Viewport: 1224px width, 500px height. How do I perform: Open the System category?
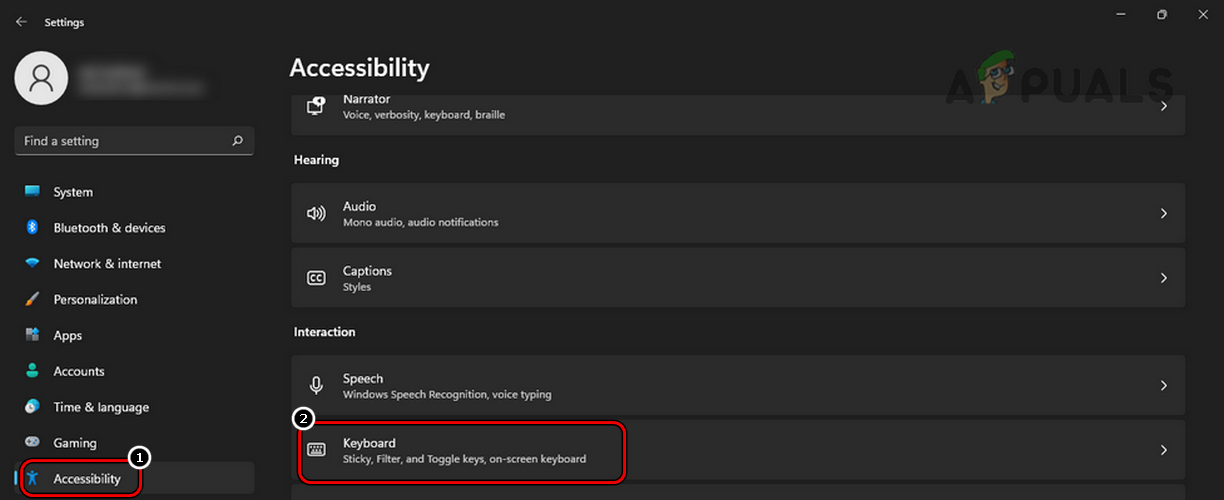pos(73,192)
